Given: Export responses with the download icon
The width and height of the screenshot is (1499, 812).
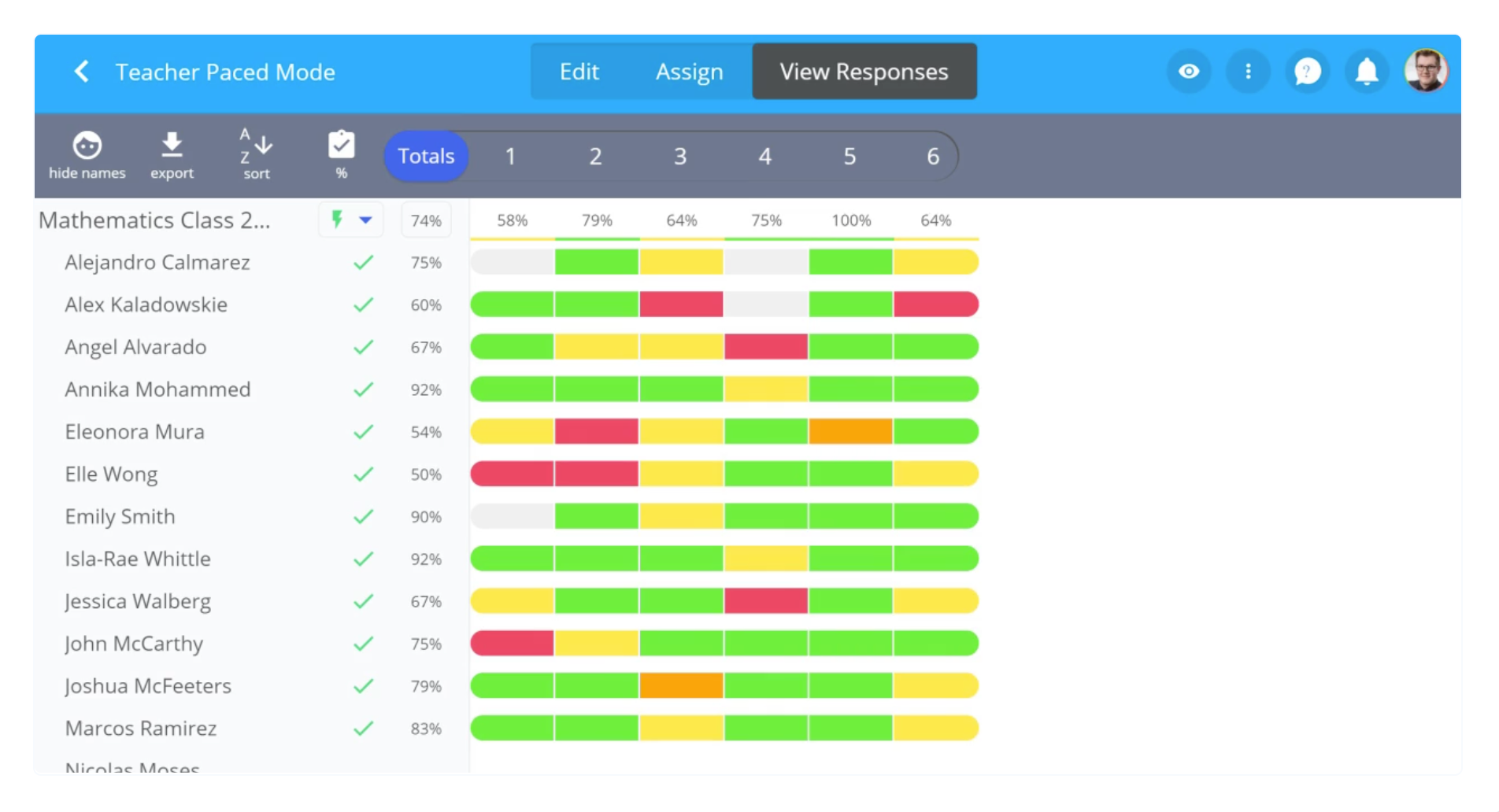Looking at the screenshot, I should 172,146.
